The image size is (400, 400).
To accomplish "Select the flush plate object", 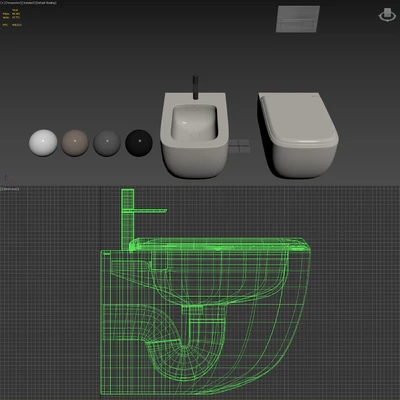I will [298, 19].
